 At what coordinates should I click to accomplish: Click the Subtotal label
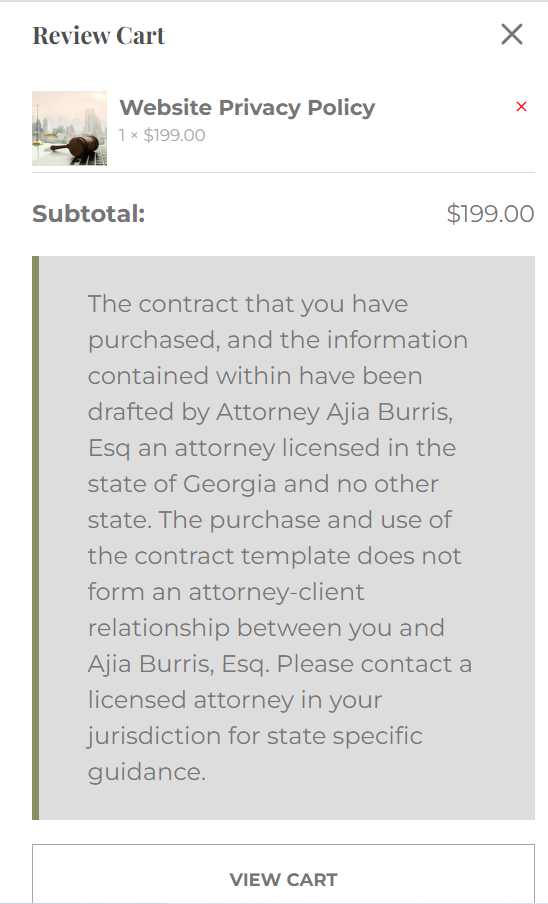point(89,214)
